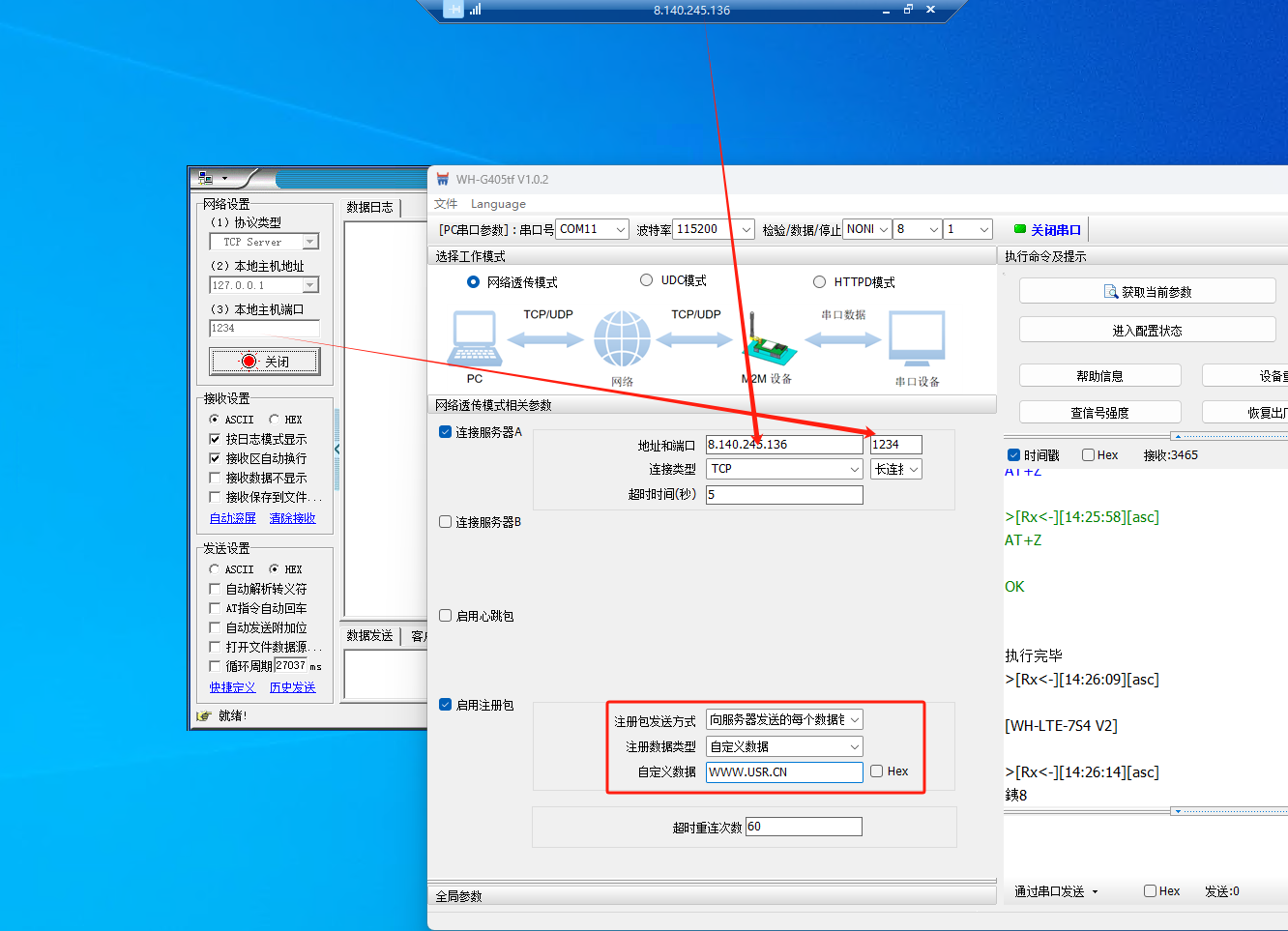Screen dimensions: 1288x931
Task: Select ASCII under 发送设置
Action: (x=215, y=569)
